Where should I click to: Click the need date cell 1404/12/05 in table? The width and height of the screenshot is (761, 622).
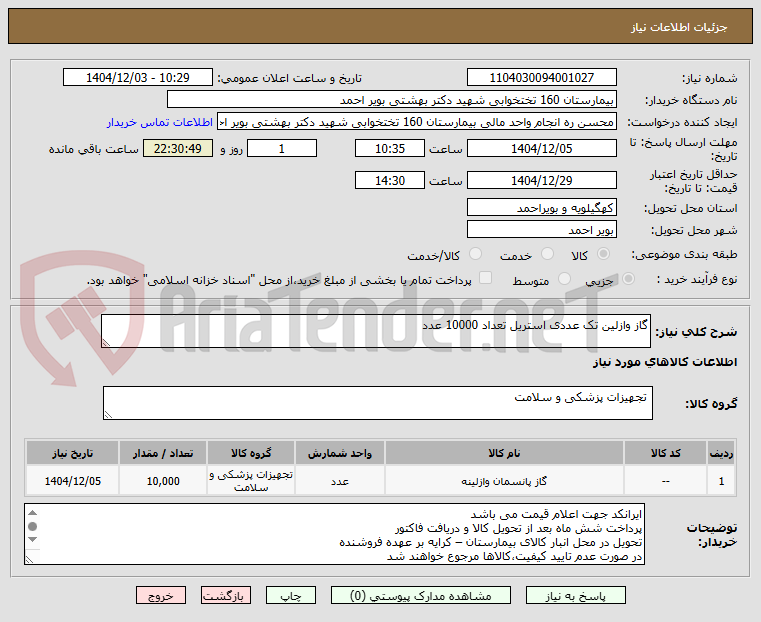[73, 481]
